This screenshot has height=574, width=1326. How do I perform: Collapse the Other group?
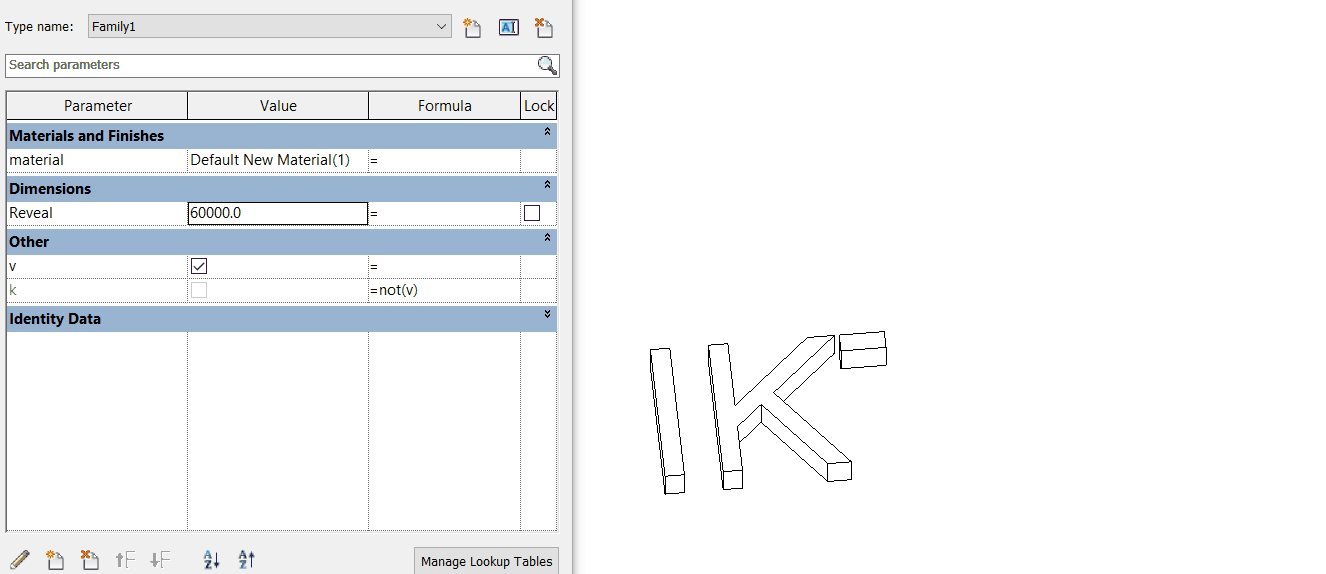[547, 238]
